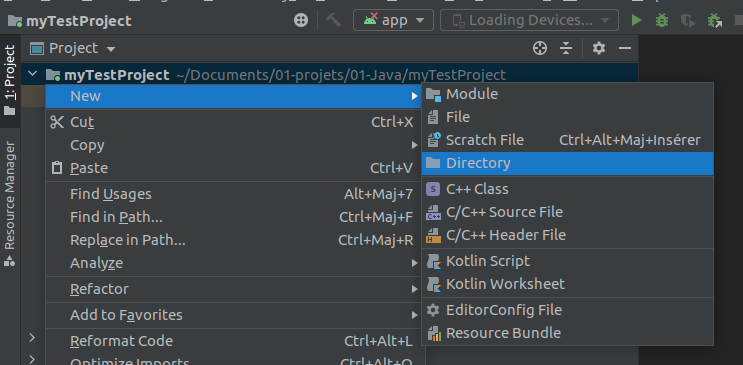
Task: Select New in the context menu
Action: point(234,96)
